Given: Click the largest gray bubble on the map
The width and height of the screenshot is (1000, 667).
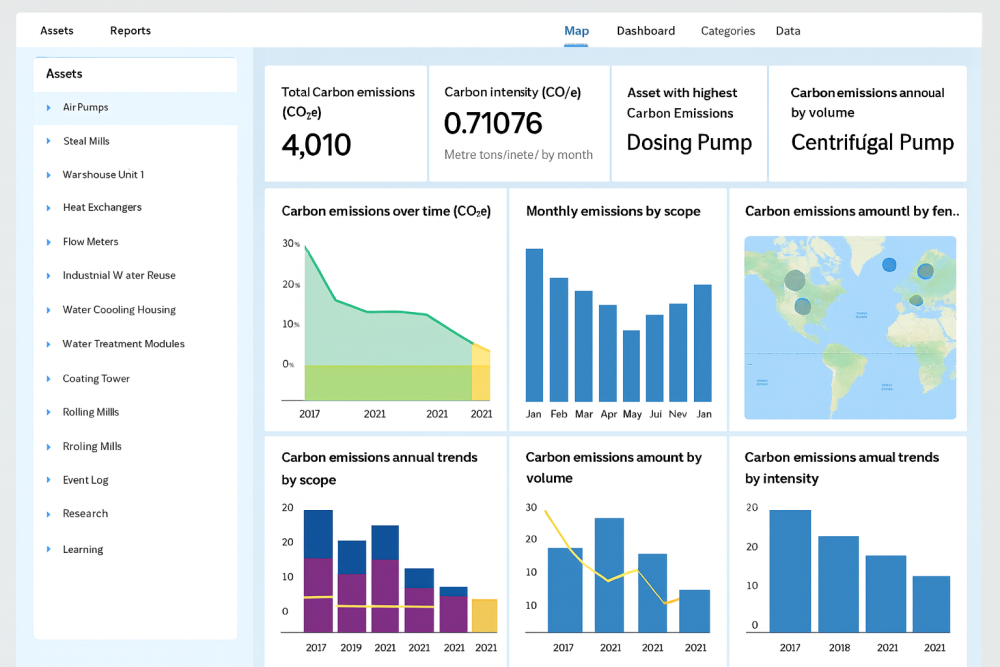Looking at the screenshot, I should [x=795, y=281].
